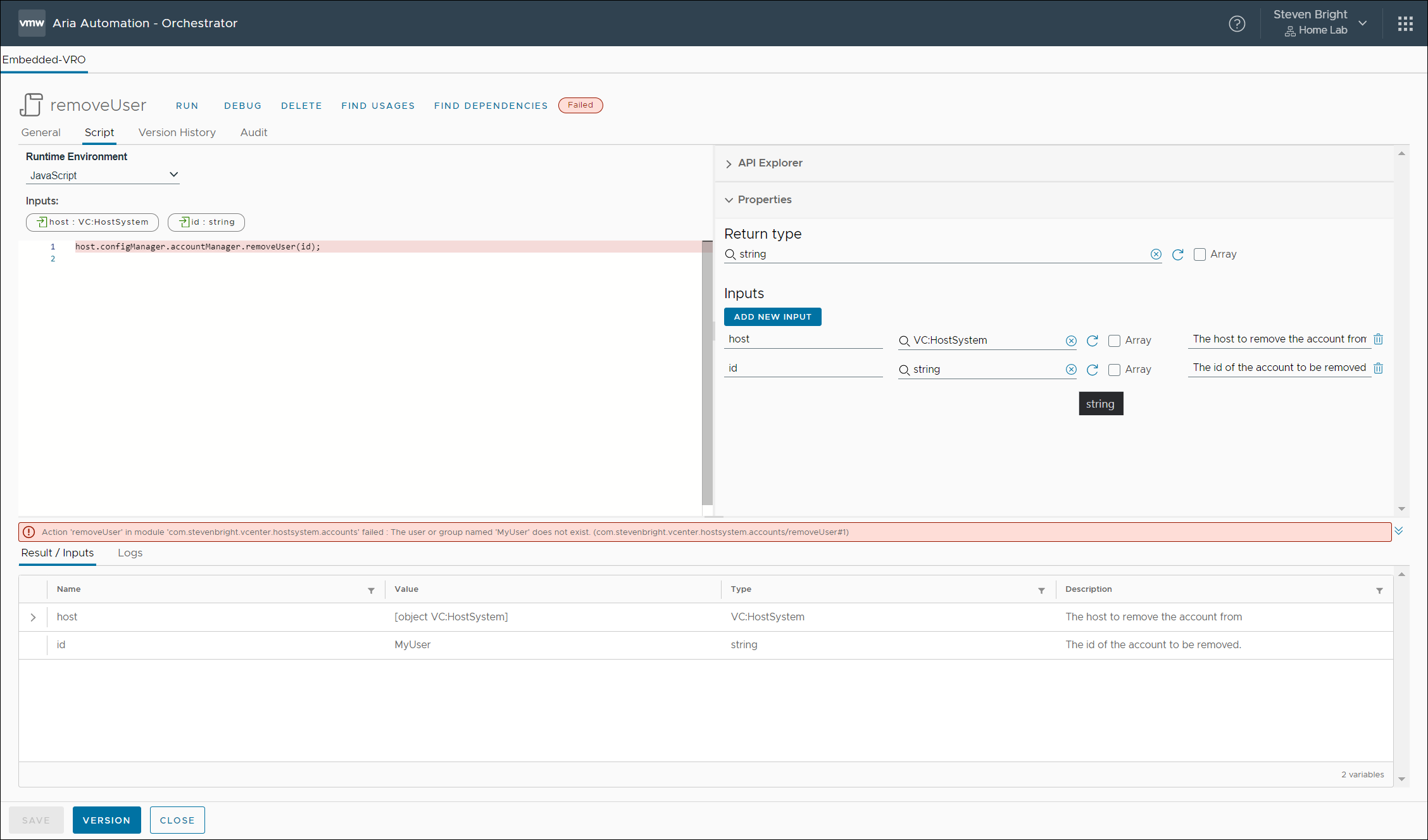
Task: Switch to the Version History tab
Action: coord(177,132)
